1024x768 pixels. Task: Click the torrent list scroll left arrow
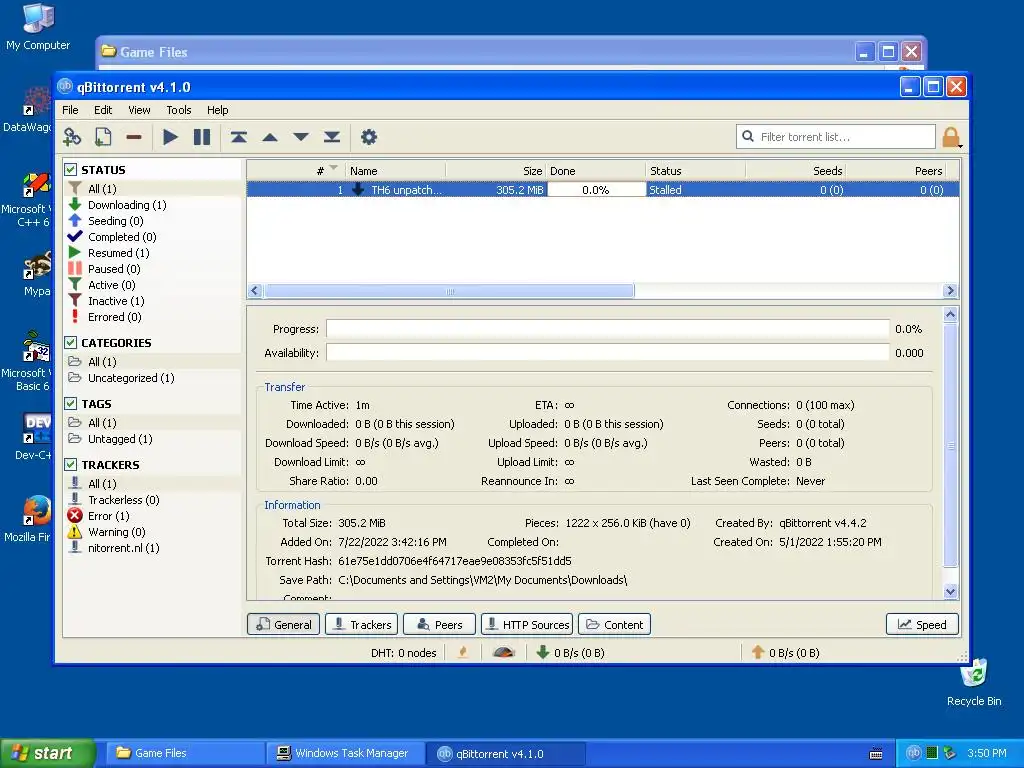[255, 291]
